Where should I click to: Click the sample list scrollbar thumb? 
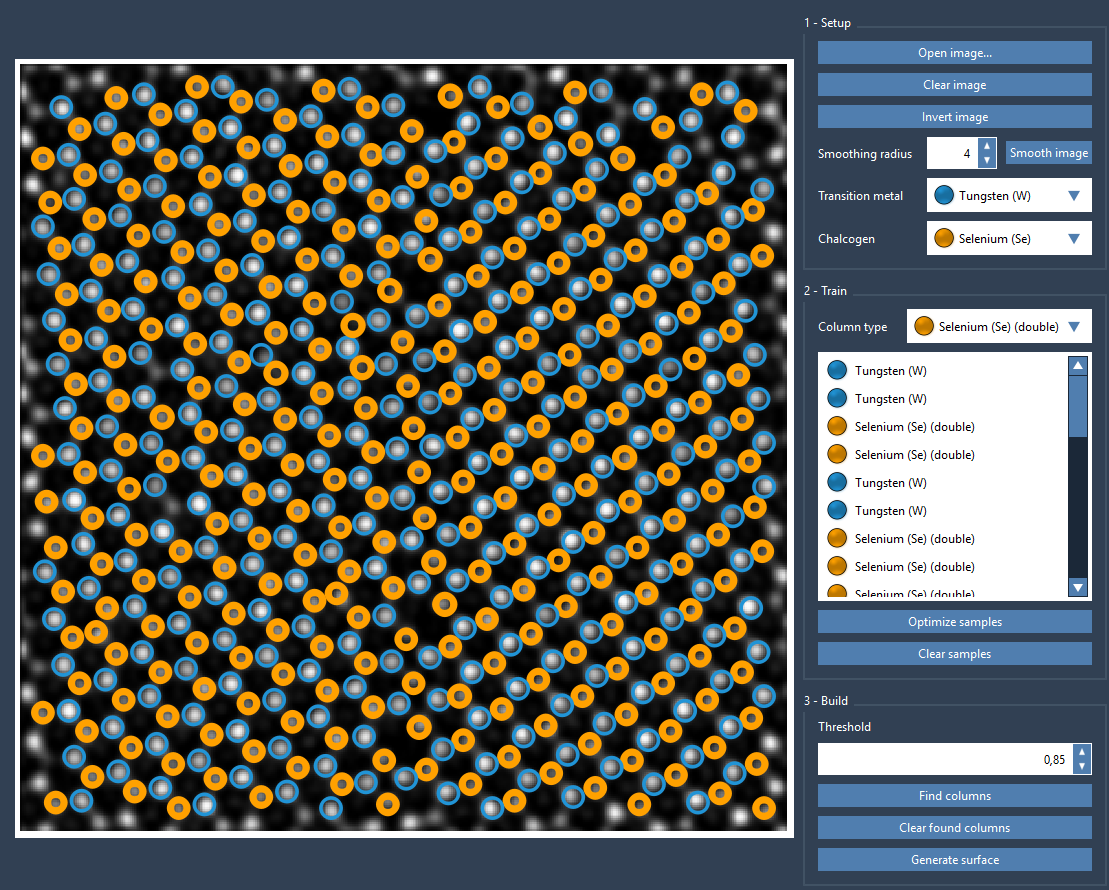point(1078,405)
